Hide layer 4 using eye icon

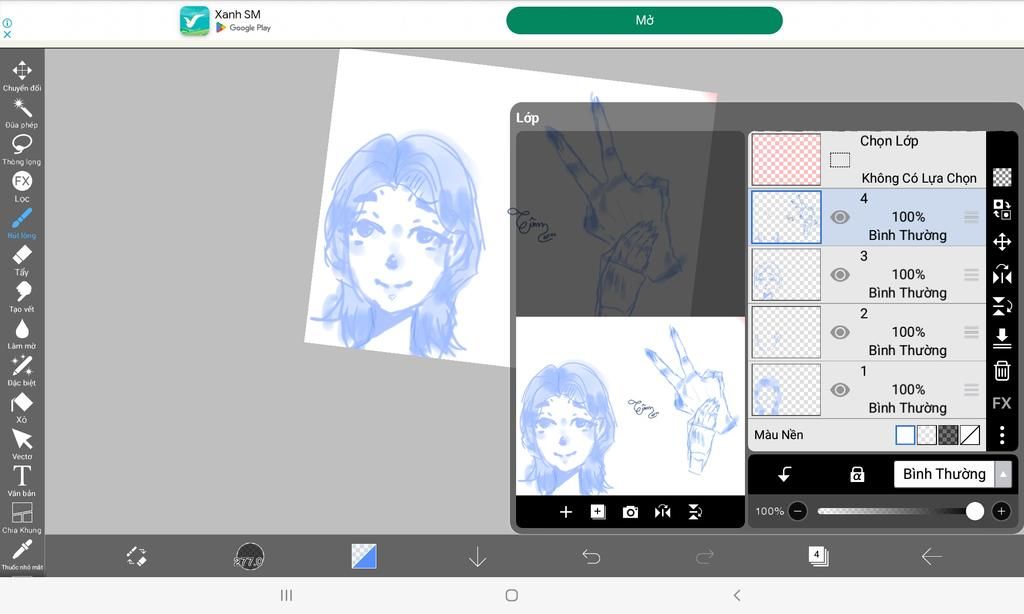[x=840, y=217]
